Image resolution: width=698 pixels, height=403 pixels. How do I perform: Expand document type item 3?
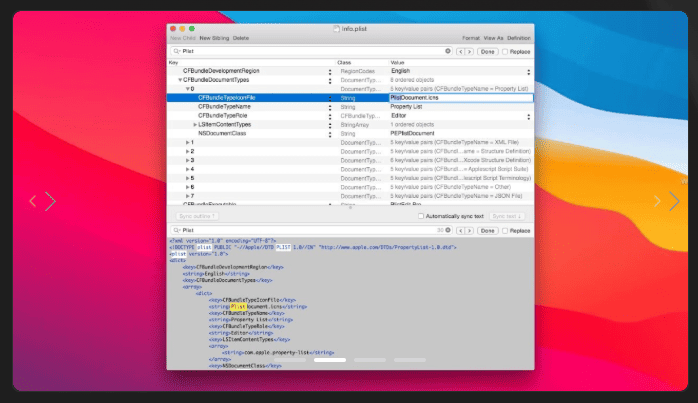point(187,160)
